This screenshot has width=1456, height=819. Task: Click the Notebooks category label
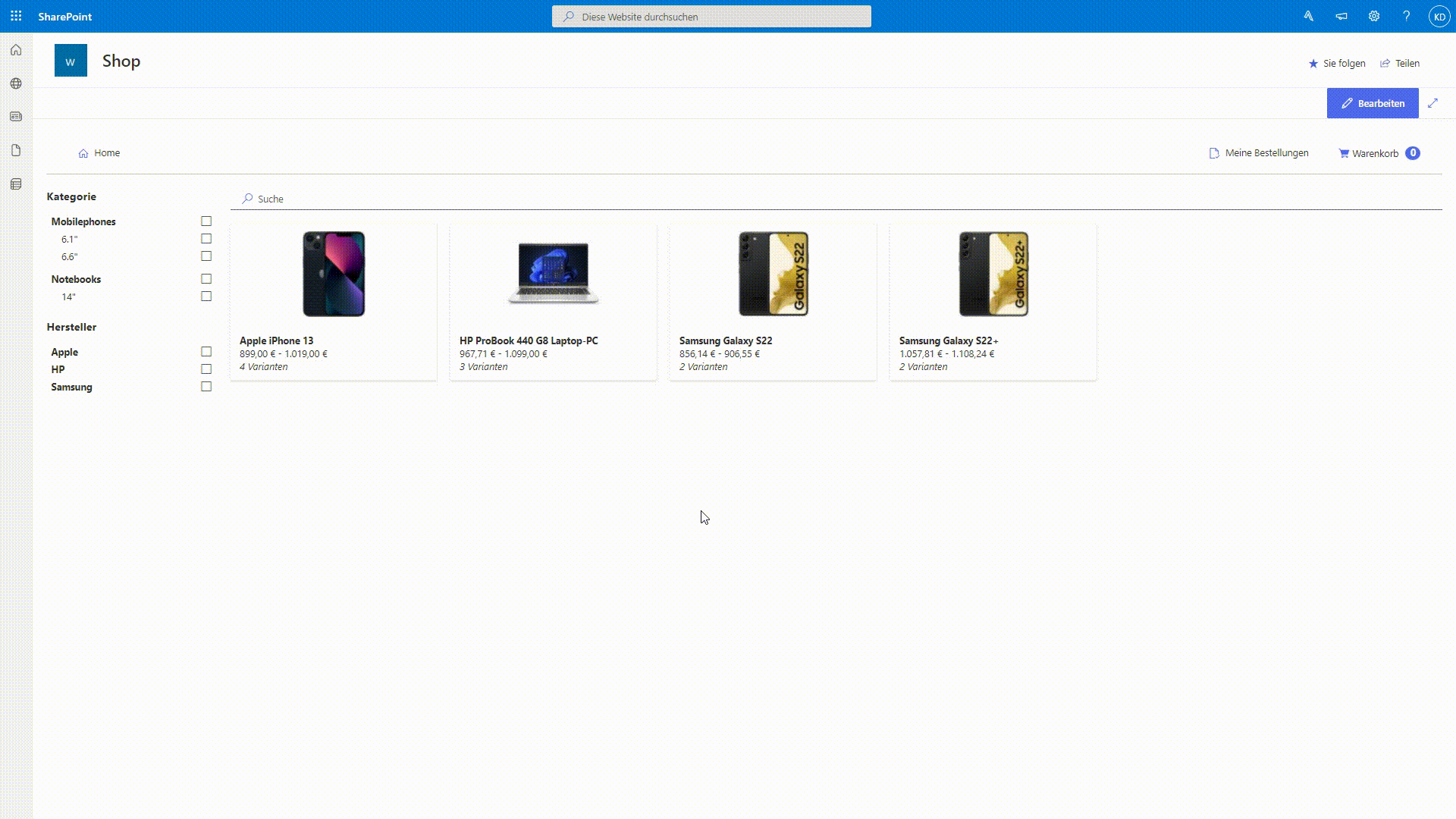click(x=76, y=279)
